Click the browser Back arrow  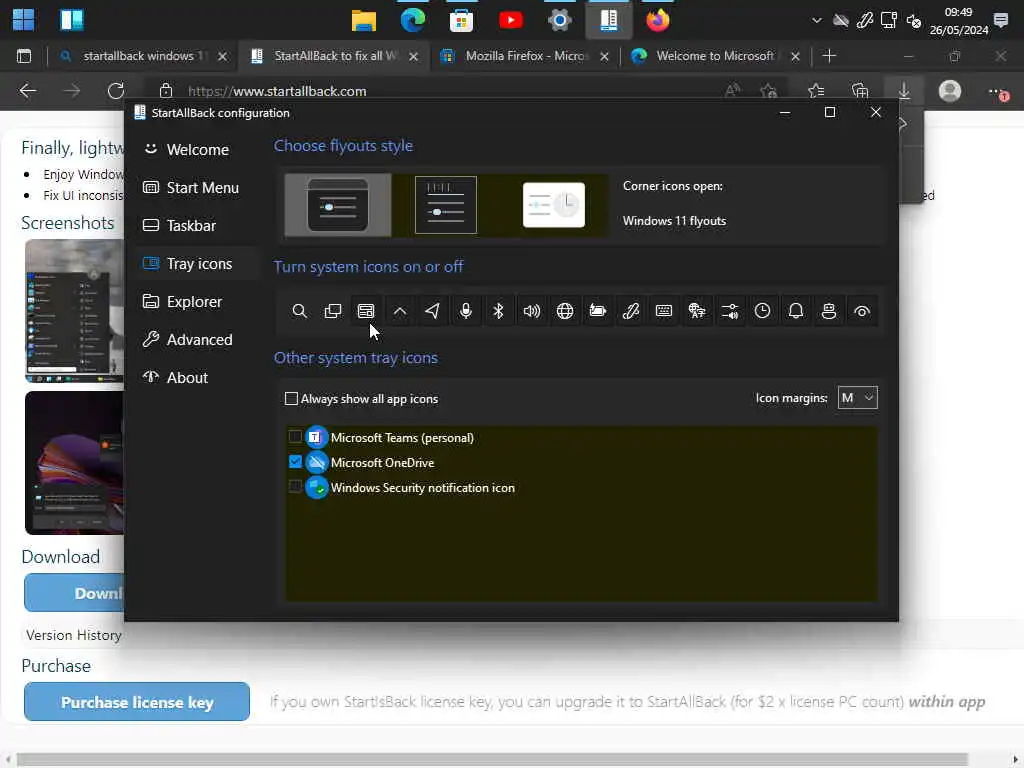coord(27,91)
